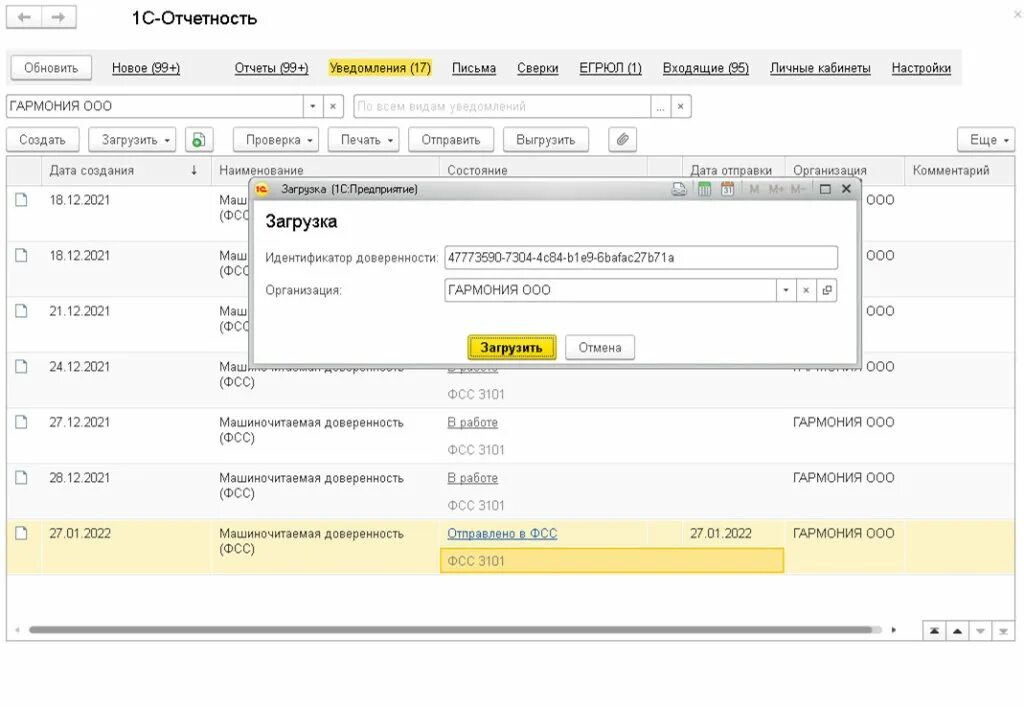The width and height of the screenshot is (1024, 707).
Task: Open the Настройки tab
Action: click(921, 68)
